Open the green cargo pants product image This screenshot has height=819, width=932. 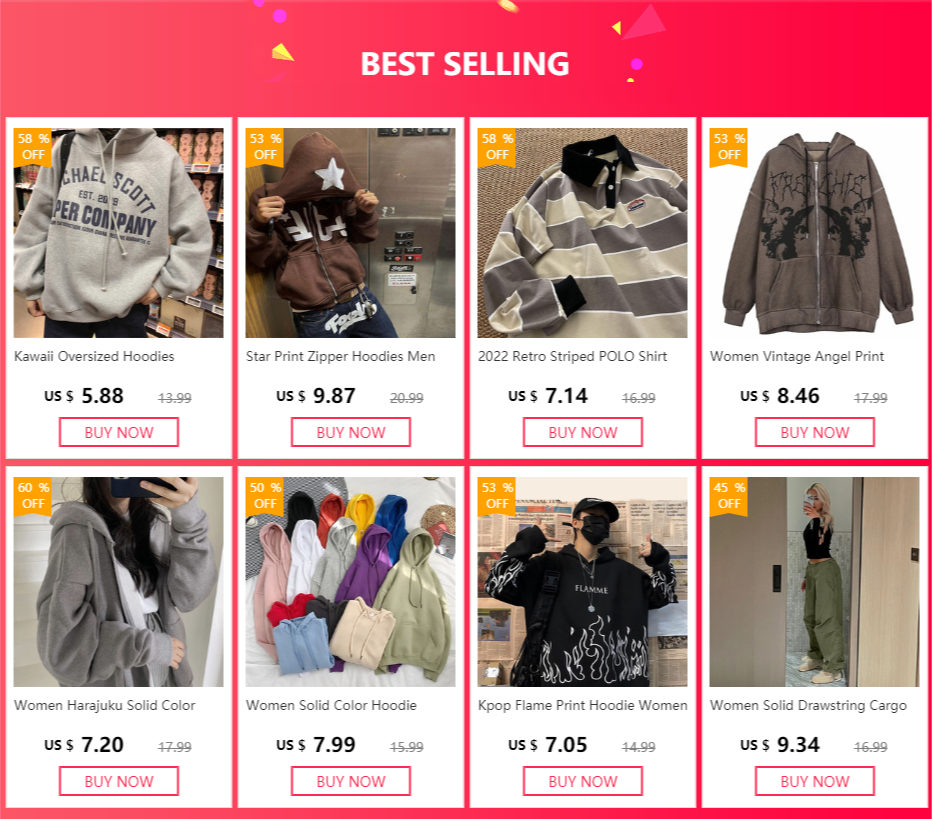815,582
